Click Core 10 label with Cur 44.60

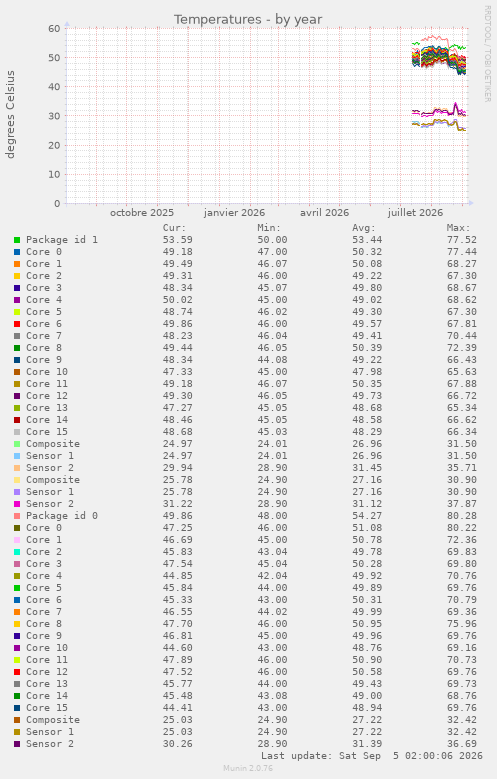click(x=47, y=648)
